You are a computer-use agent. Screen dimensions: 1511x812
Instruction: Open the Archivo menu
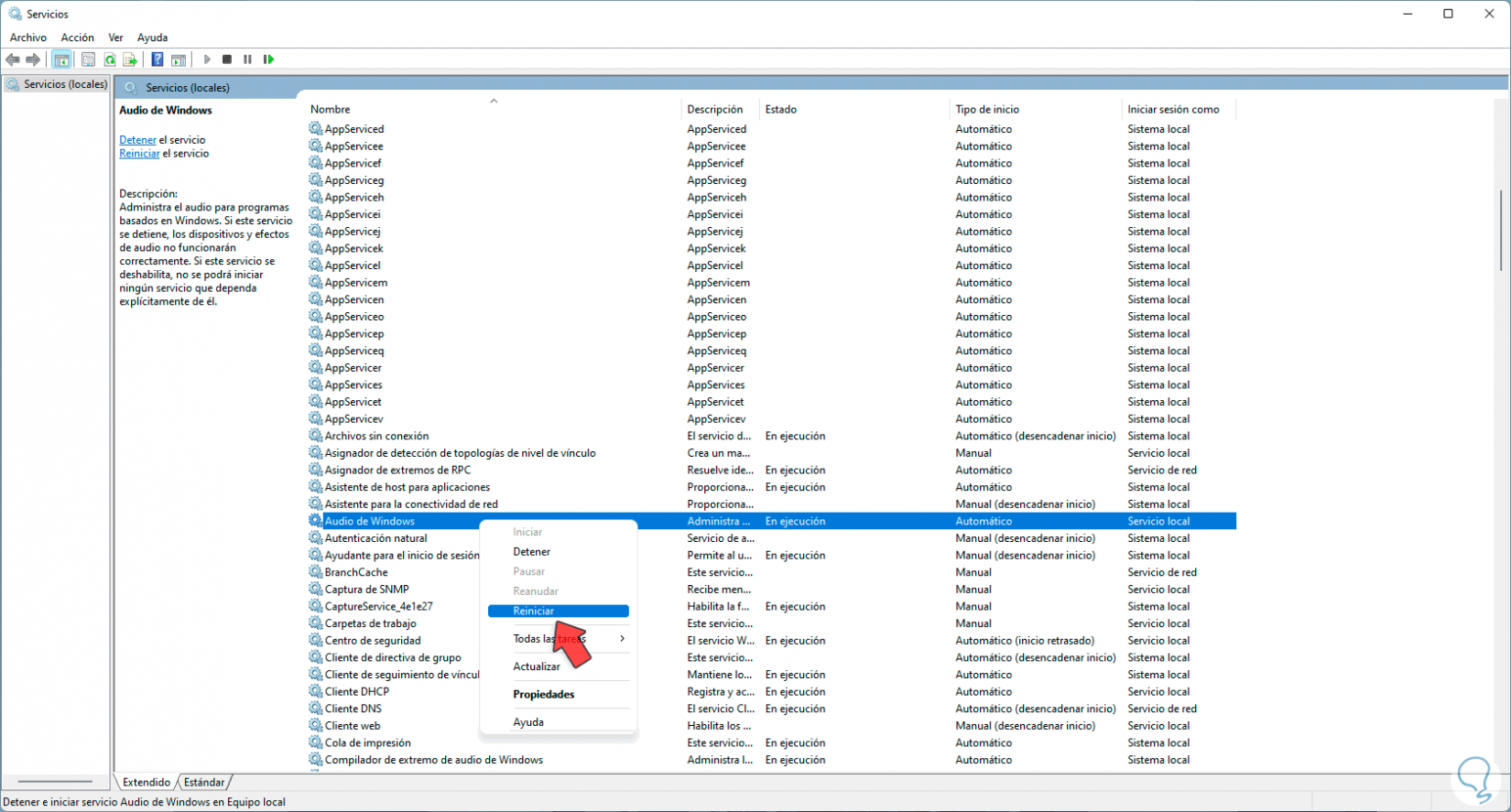click(28, 38)
